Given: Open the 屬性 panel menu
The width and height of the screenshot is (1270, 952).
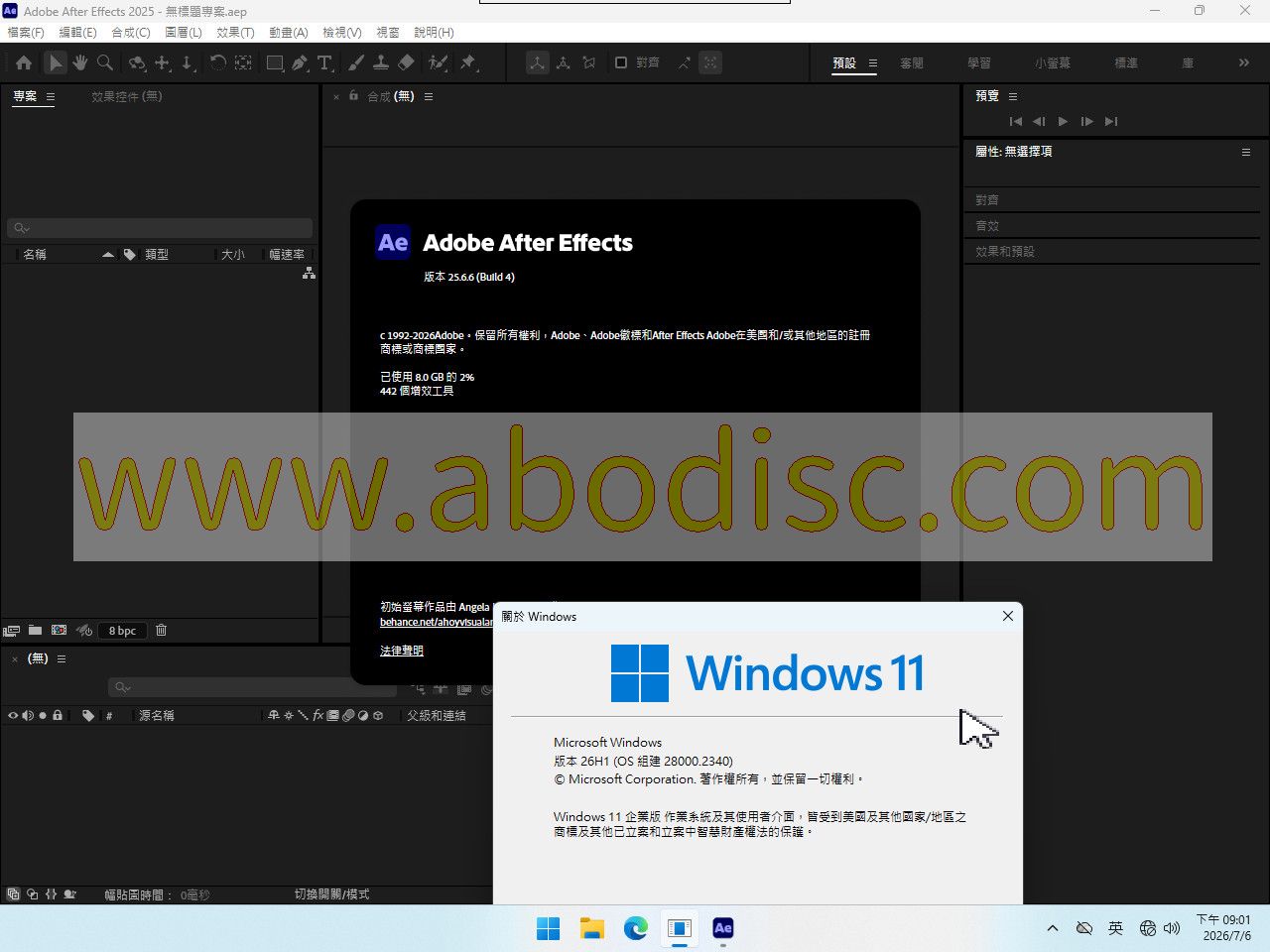Looking at the screenshot, I should point(1246,152).
